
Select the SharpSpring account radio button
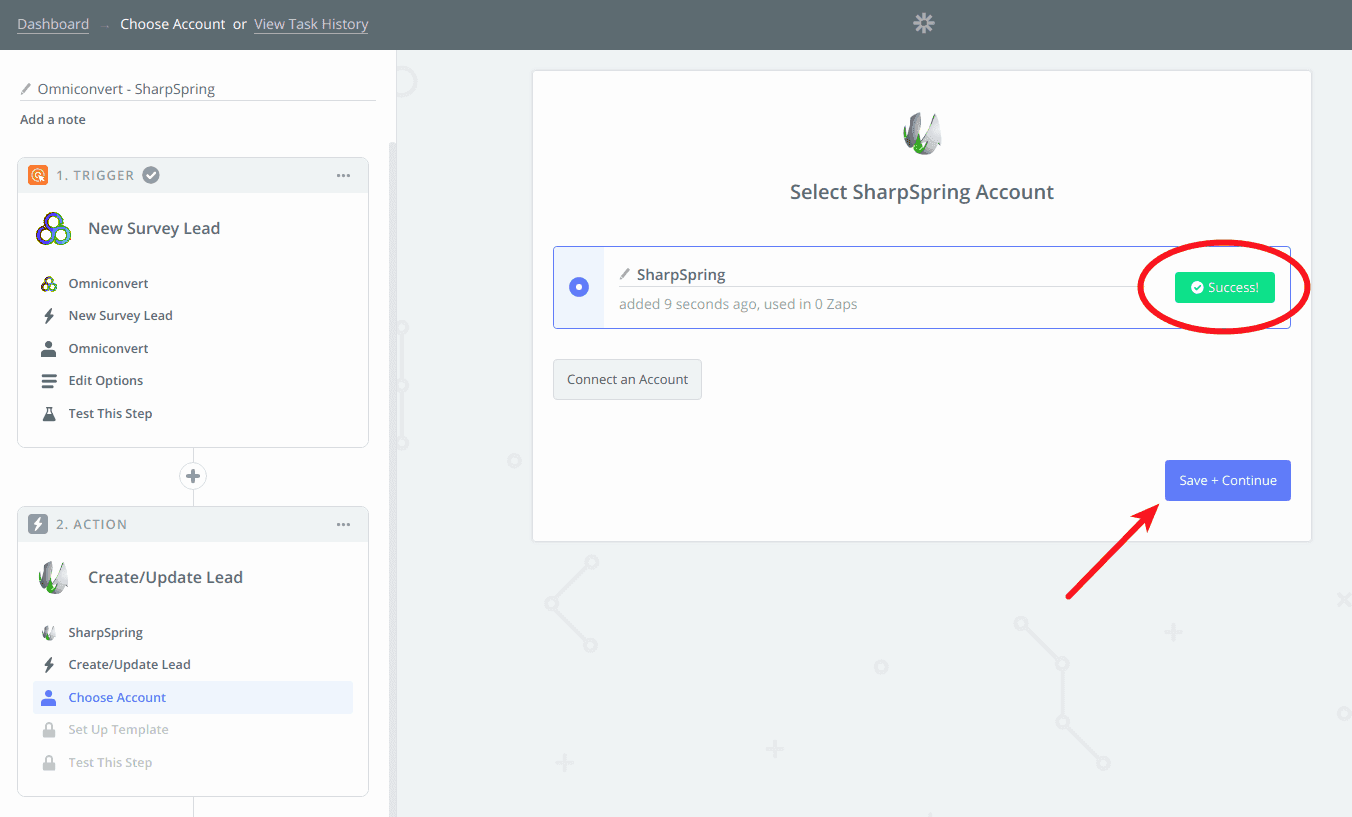click(x=578, y=286)
